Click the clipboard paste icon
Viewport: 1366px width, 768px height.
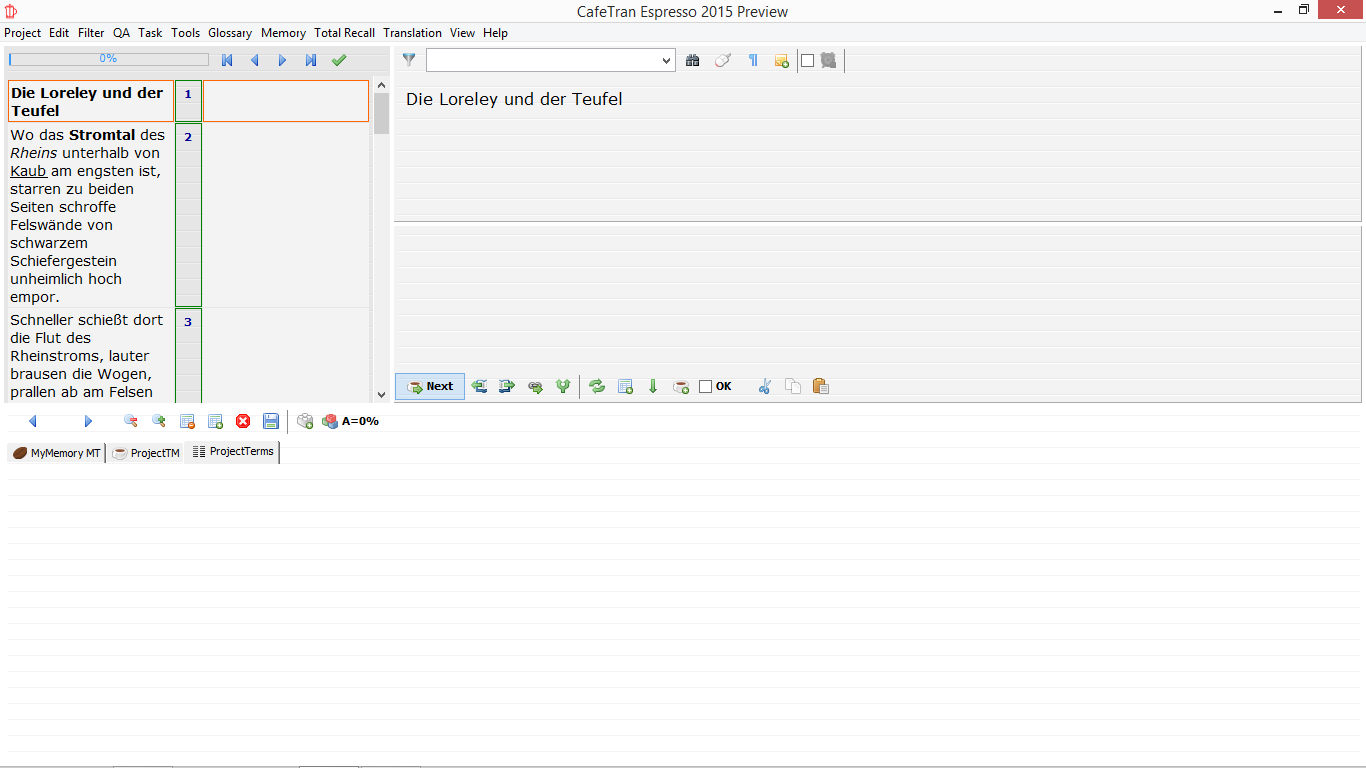click(x=821, y=386)
